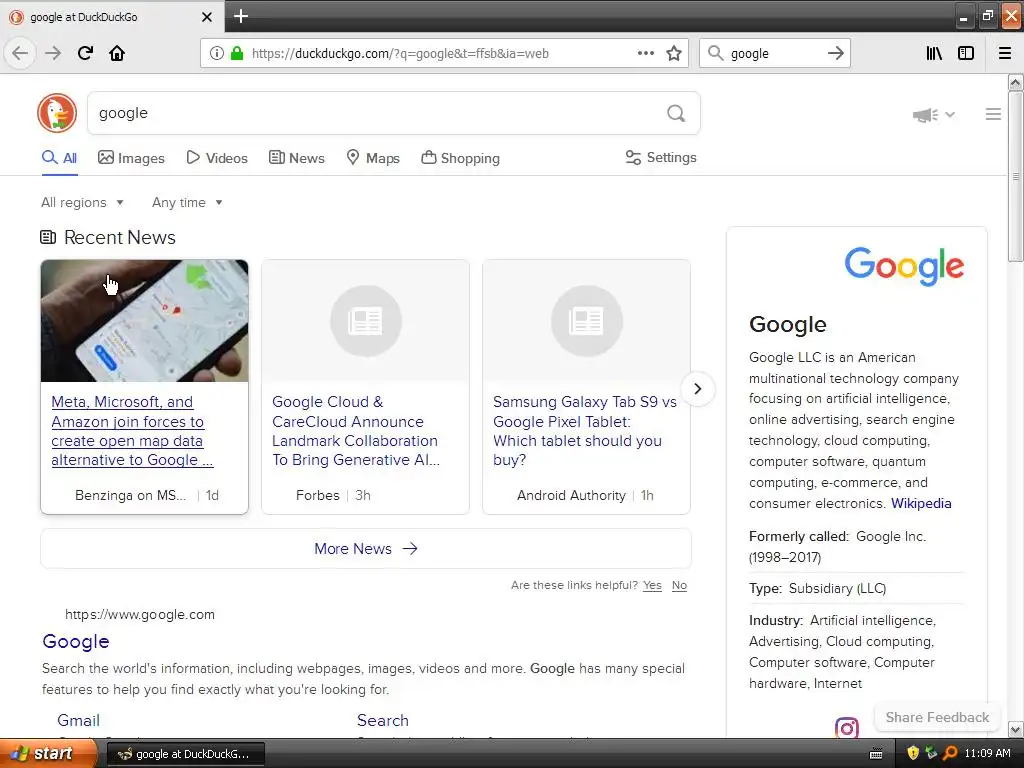Click the More News button
The height and width of the screenshot is (768, 1024).
pyautogui.click(x=366, y=549)
